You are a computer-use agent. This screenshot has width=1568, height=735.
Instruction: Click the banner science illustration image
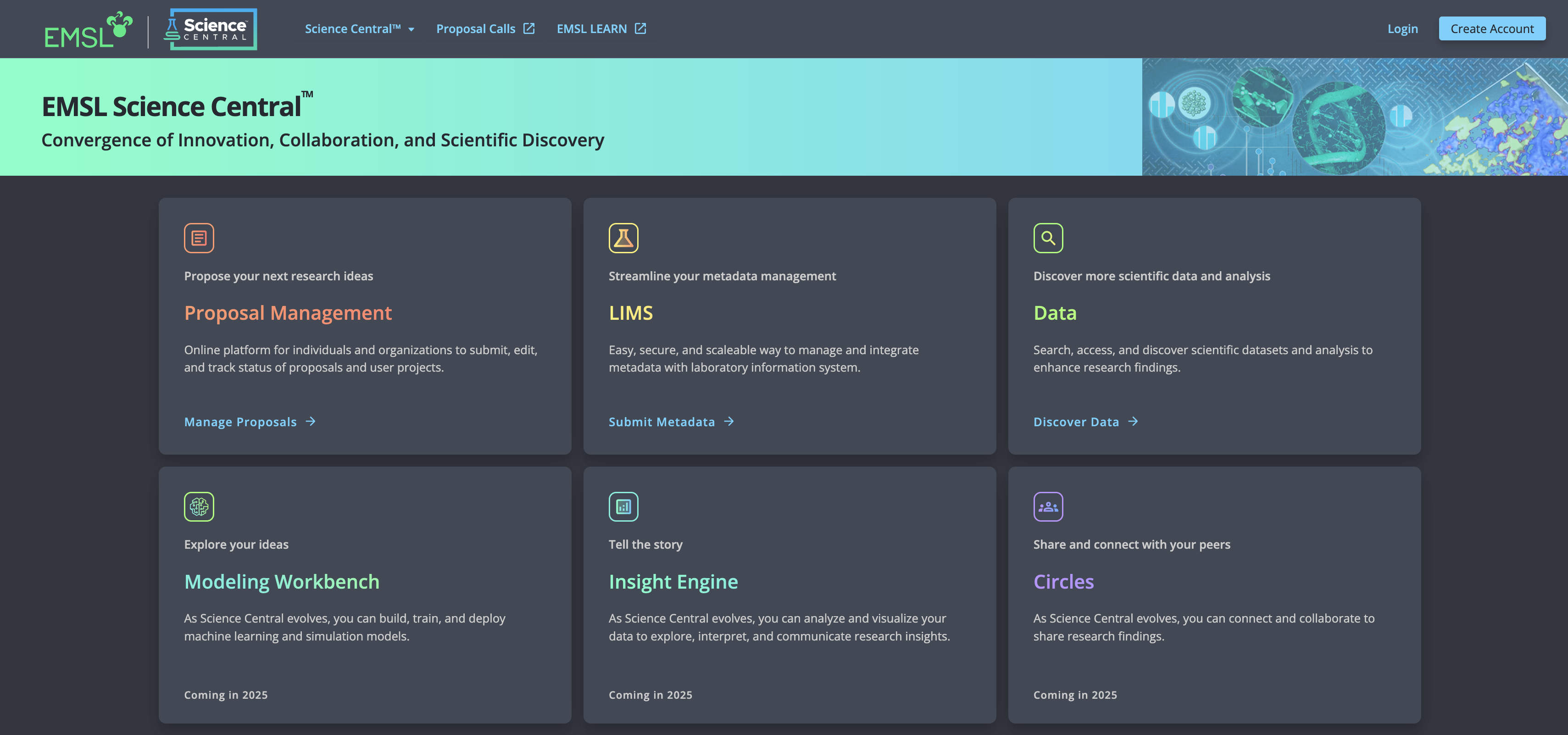point(1355,117)
